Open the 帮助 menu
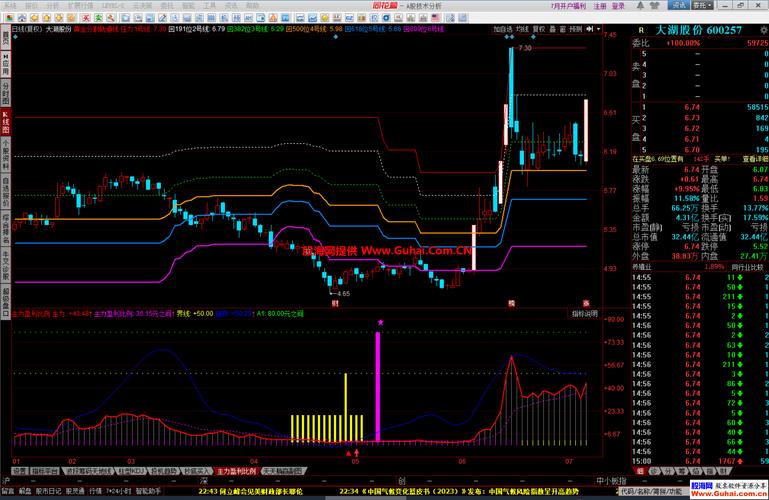 pos(253,5)
